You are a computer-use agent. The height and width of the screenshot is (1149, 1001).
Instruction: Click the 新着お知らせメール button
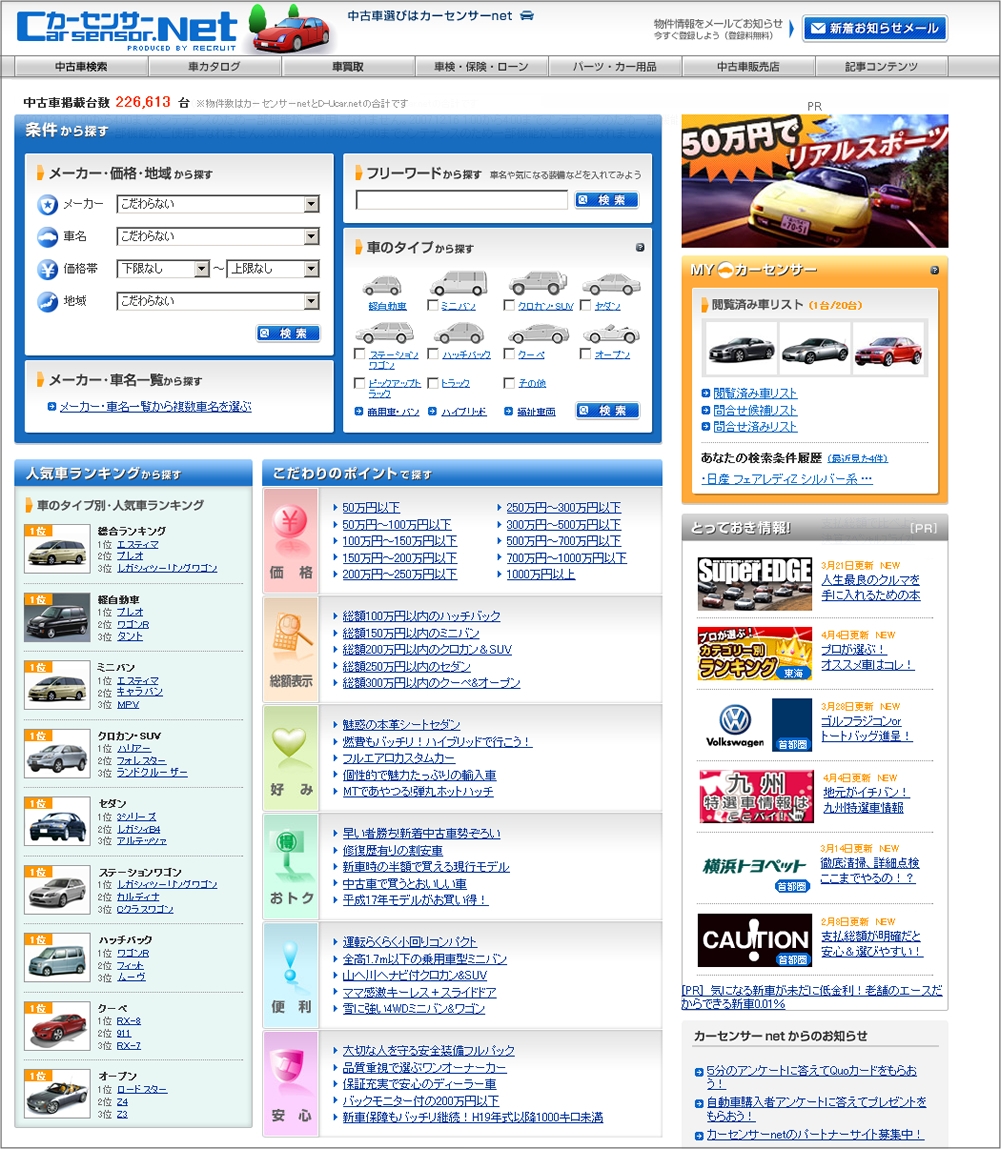pyautogui.click(x=875, y=29)
